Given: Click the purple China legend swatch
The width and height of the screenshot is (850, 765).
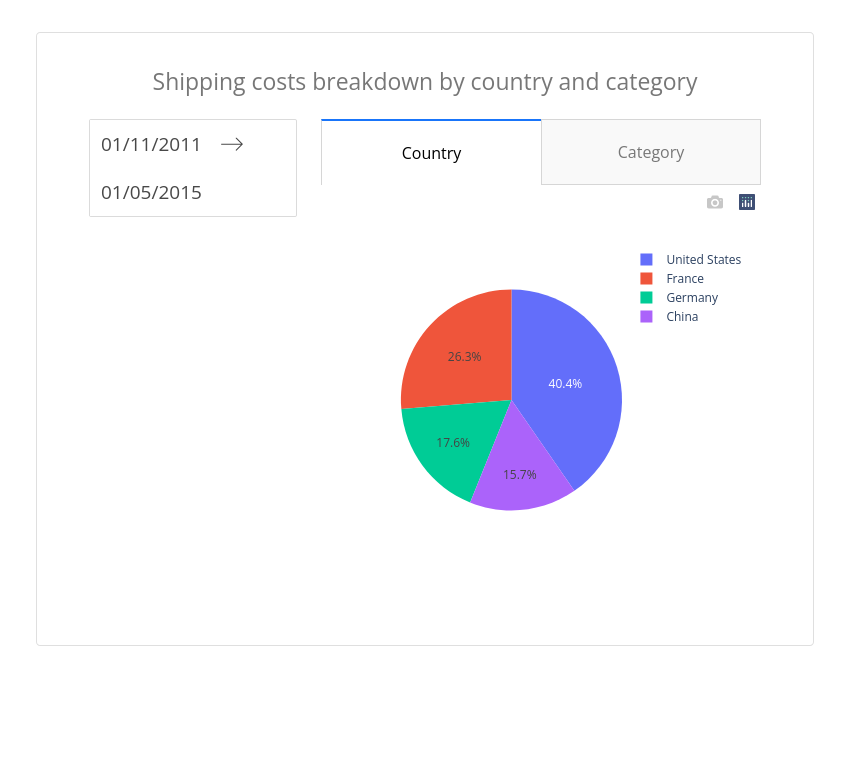Looking at the screenshot, I should click(646, 316).
